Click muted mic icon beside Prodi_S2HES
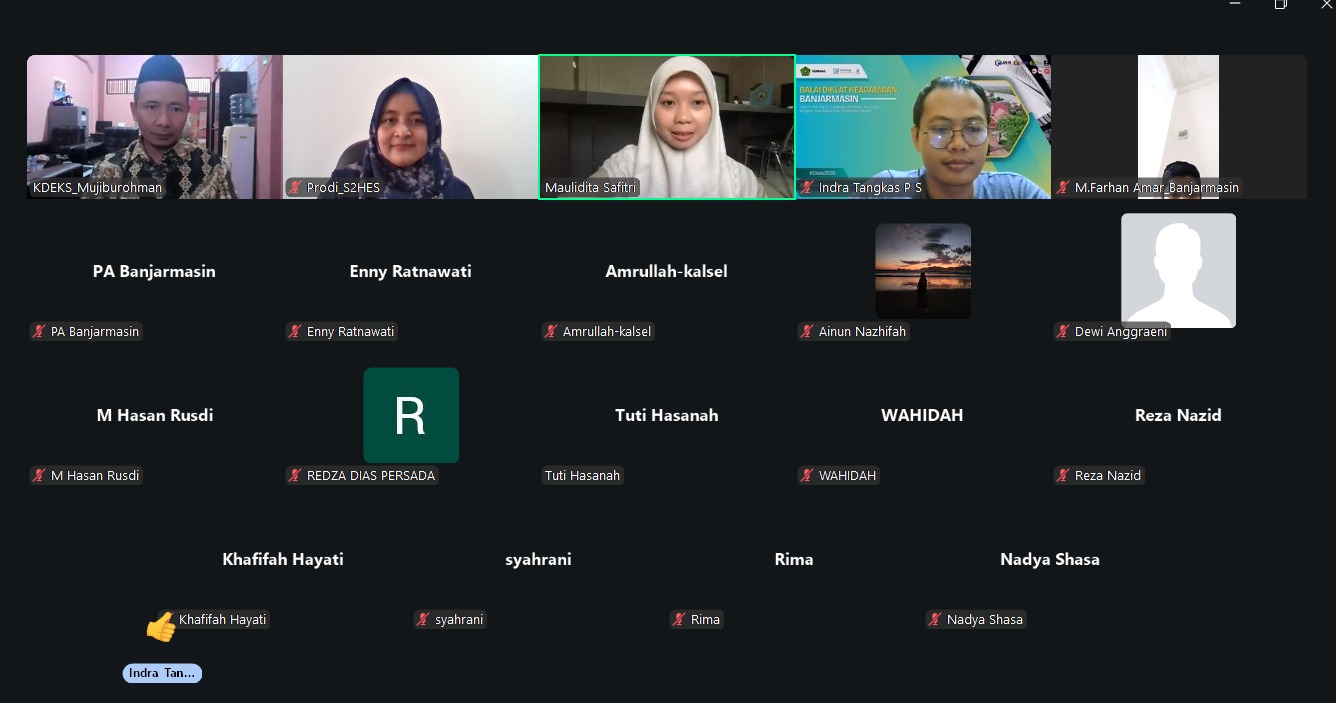Screen dimensions: 1336x703 point(295,188)
